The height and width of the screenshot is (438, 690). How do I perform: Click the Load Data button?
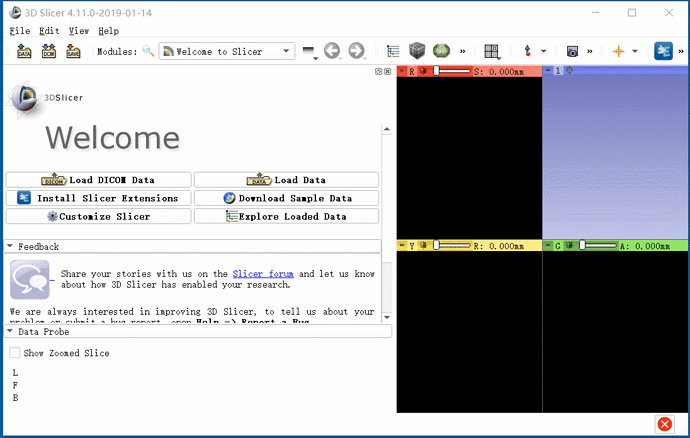[x=286, y=180]
